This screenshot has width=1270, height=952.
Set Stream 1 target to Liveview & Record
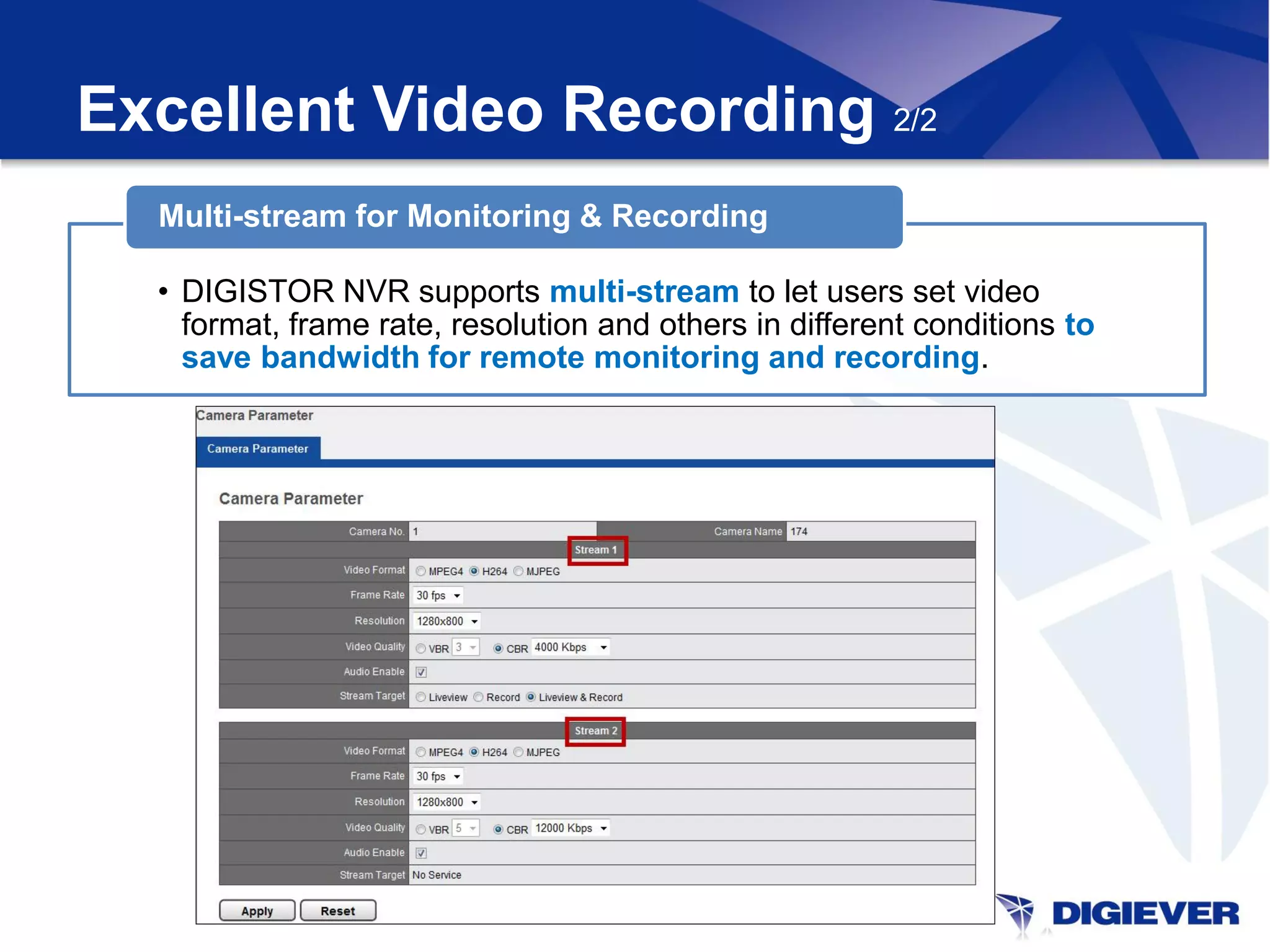click(x=531, y=697)
